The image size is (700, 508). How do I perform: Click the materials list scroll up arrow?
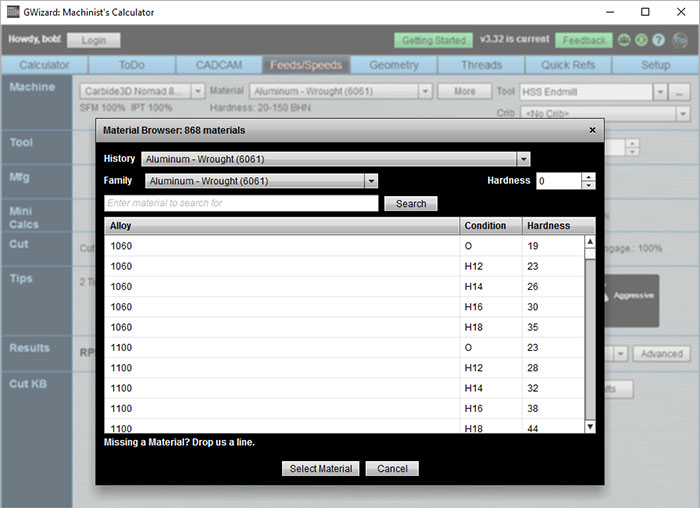tap(589, 242)
